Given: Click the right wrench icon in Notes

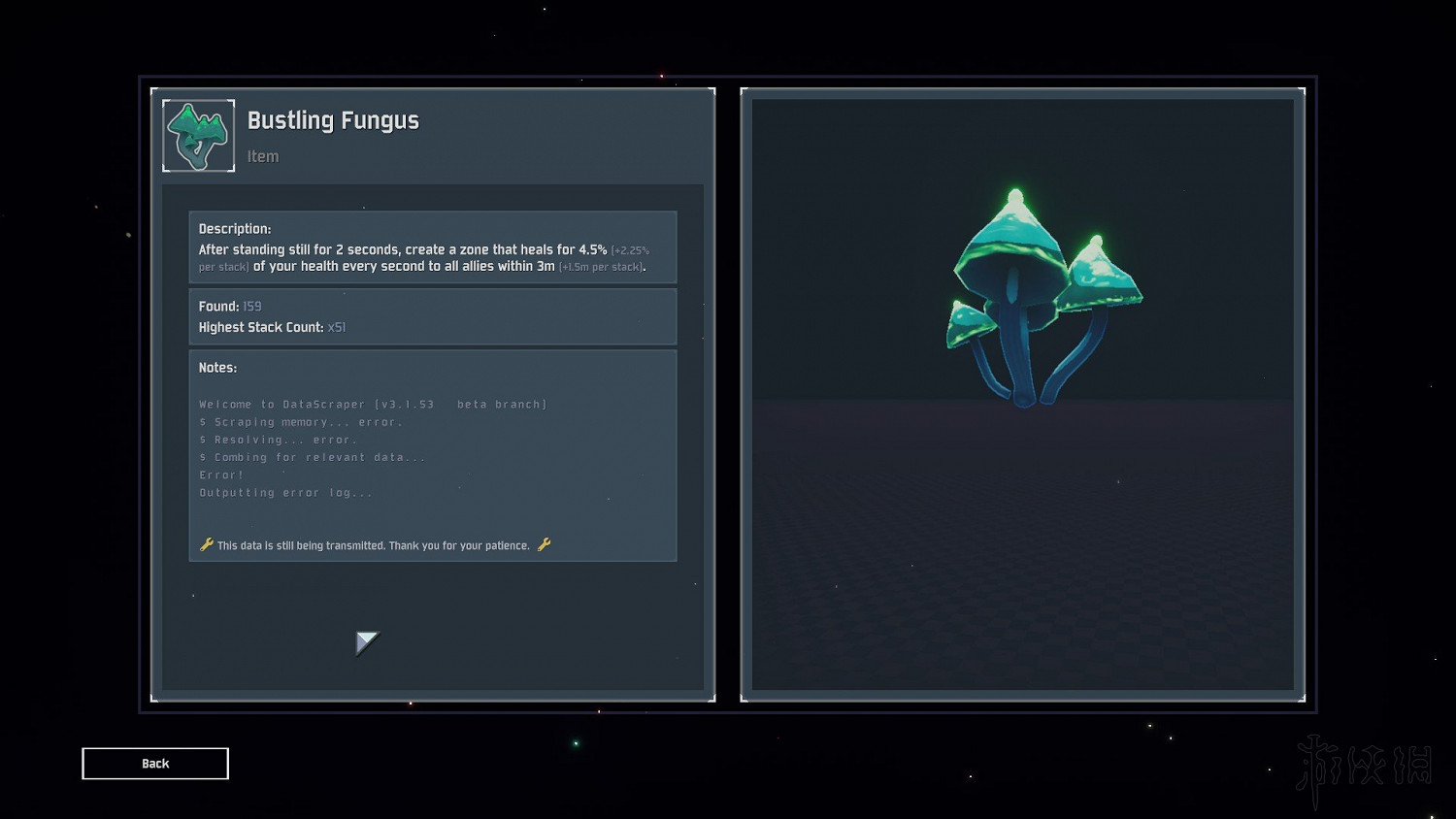Looking at the screenshot, I should [544, 544].
